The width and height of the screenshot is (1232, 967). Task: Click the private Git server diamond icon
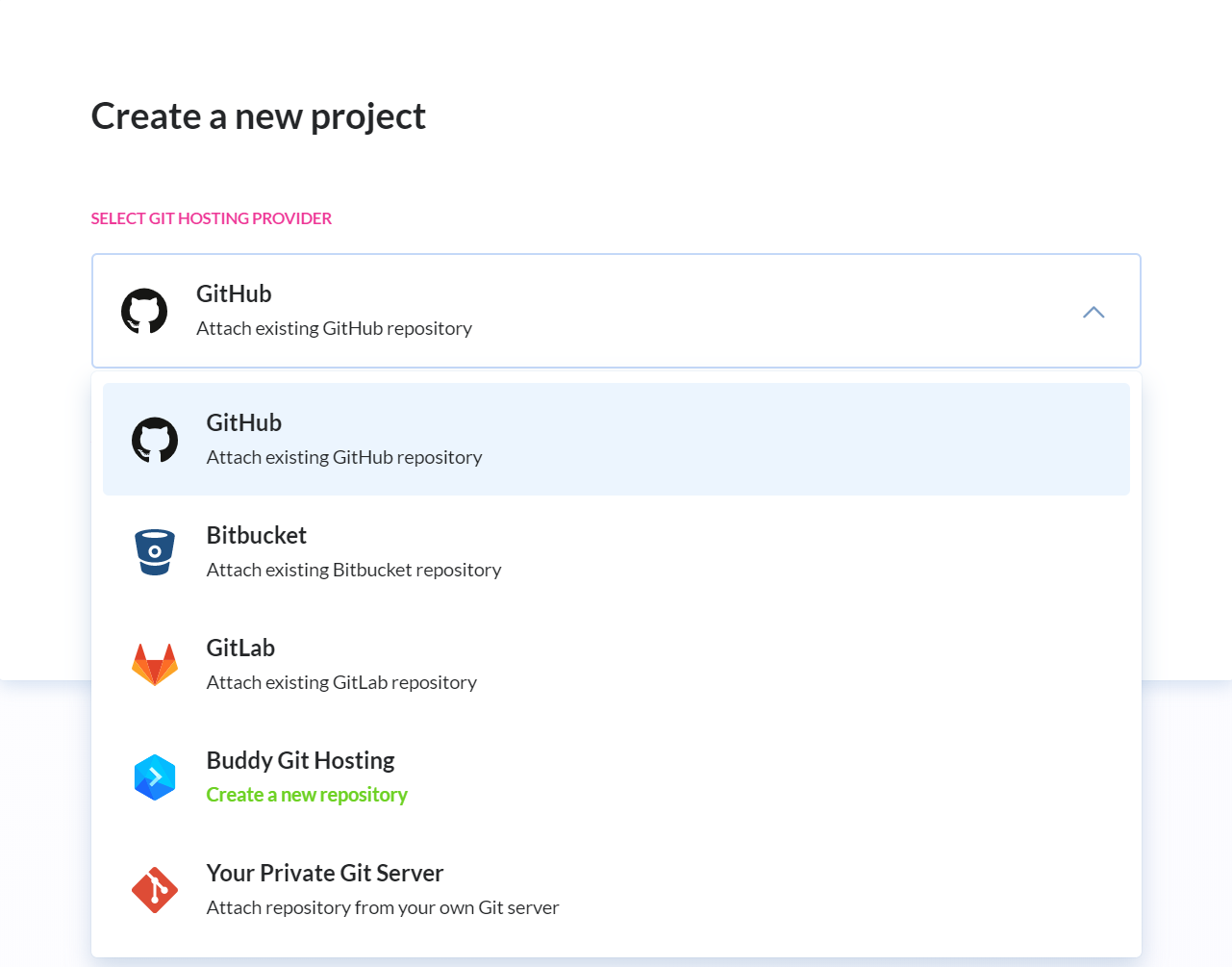tap(155, 890)
